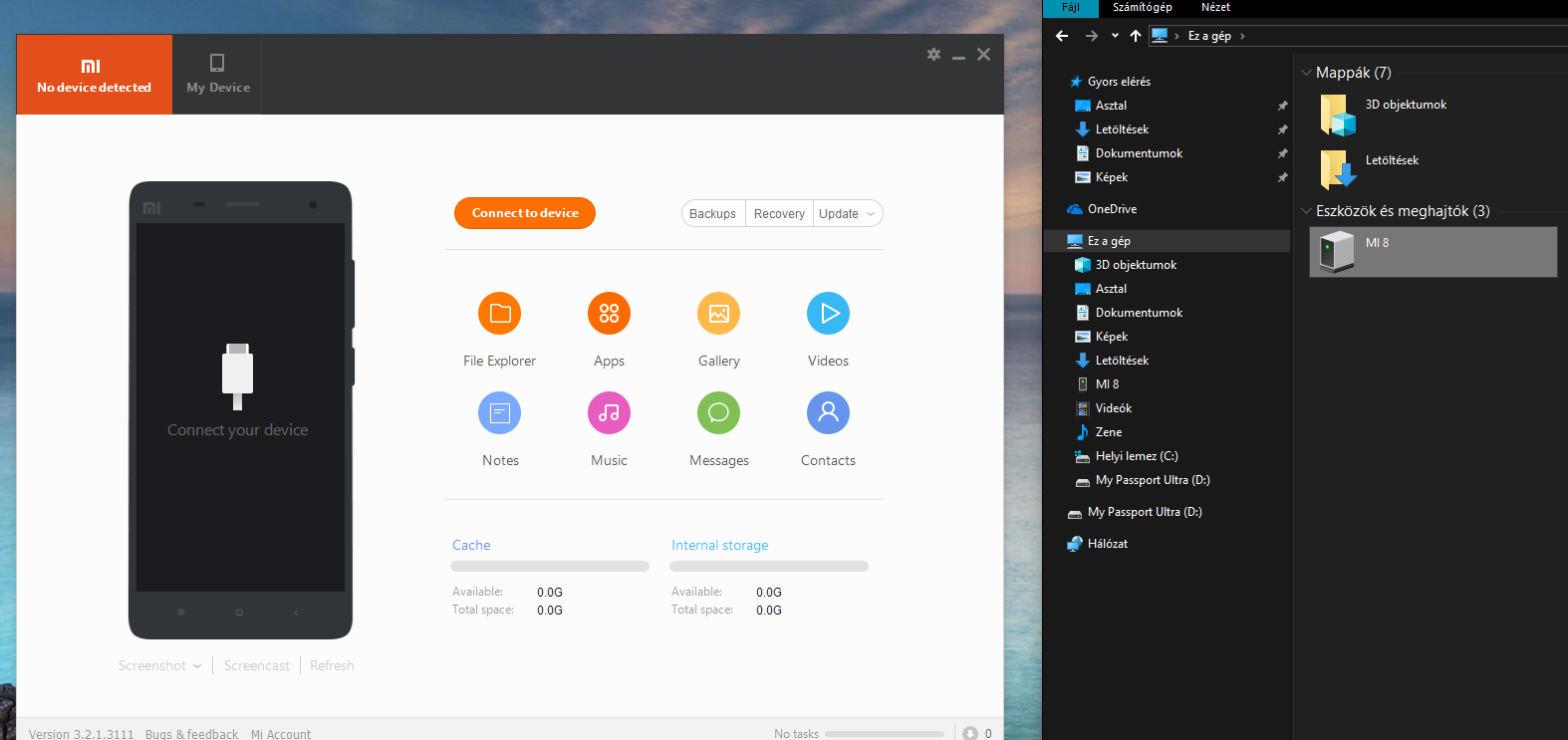Click the Cache storage bar
1568x740 pixels.
tap(550, 566)
